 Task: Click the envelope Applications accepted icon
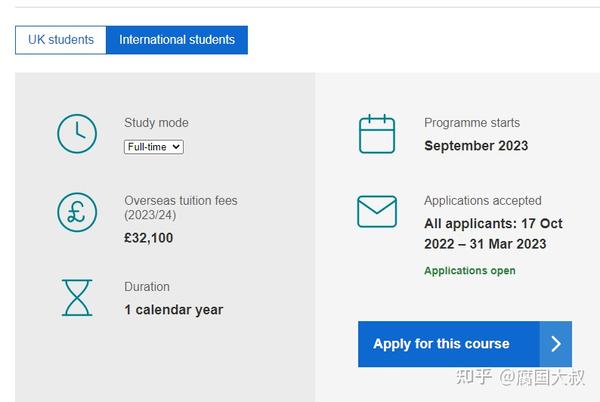click(x=377, y=212)
